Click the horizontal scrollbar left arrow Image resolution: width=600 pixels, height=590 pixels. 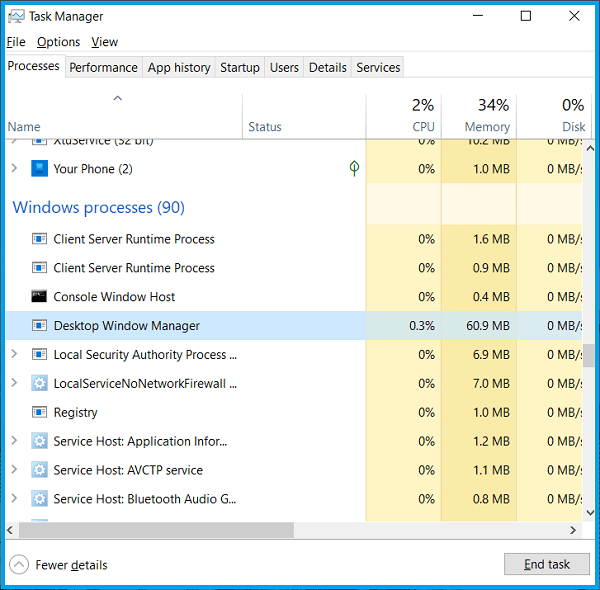coord(10,530)
